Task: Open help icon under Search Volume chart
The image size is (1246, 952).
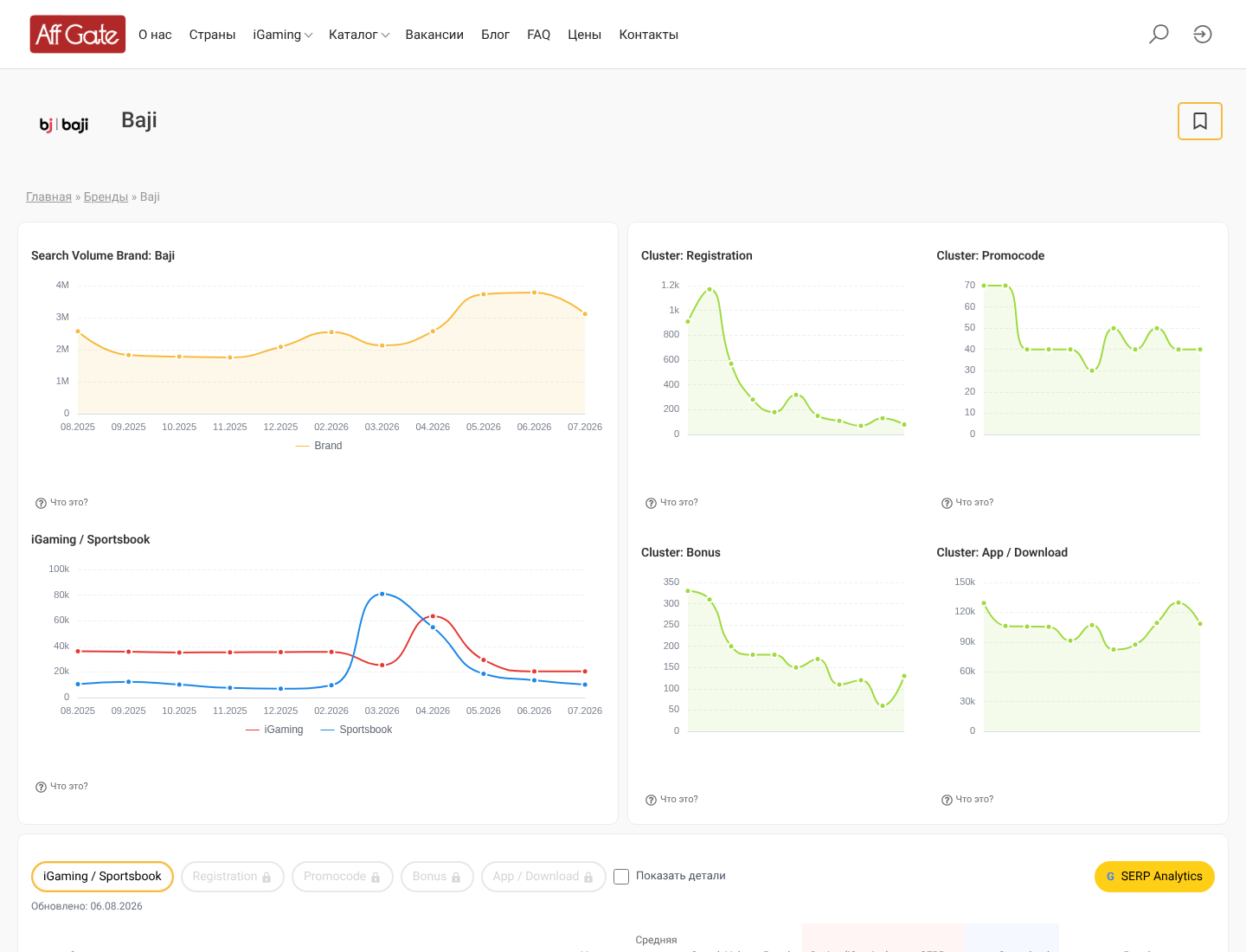Action: tap(41, 503)
